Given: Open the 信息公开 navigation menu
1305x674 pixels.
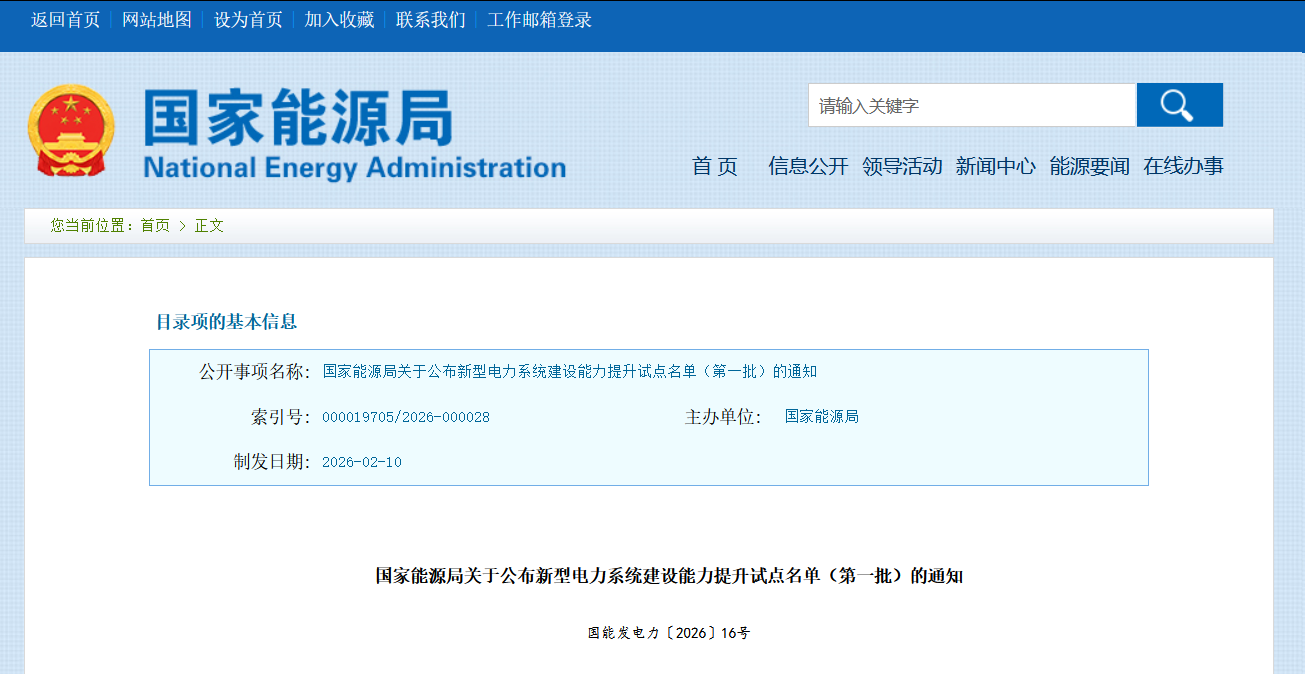Looking at the screenshot, I should 808,167.
